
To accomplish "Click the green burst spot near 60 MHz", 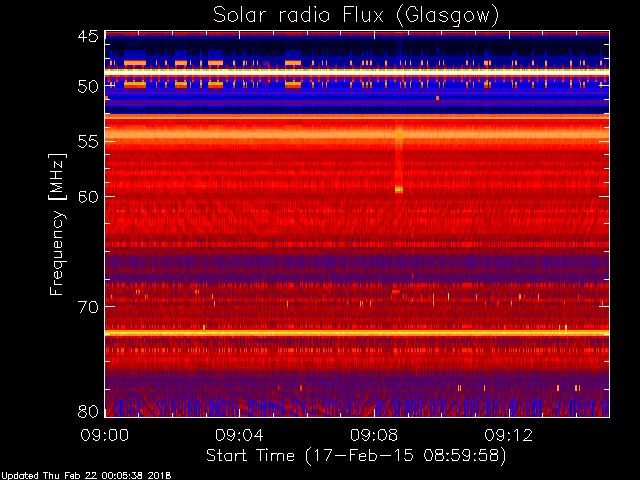I will pyautogui.click(x=399, y=189).
